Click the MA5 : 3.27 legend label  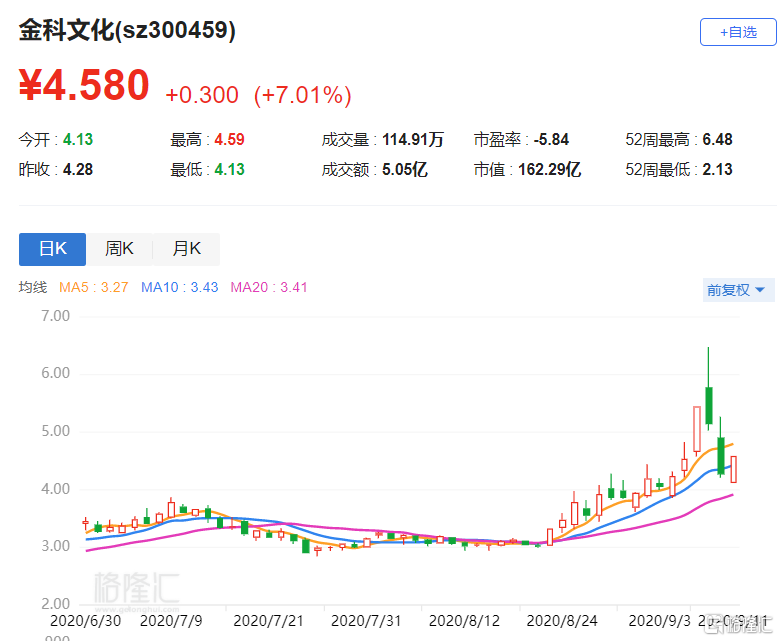click(93, 287)
